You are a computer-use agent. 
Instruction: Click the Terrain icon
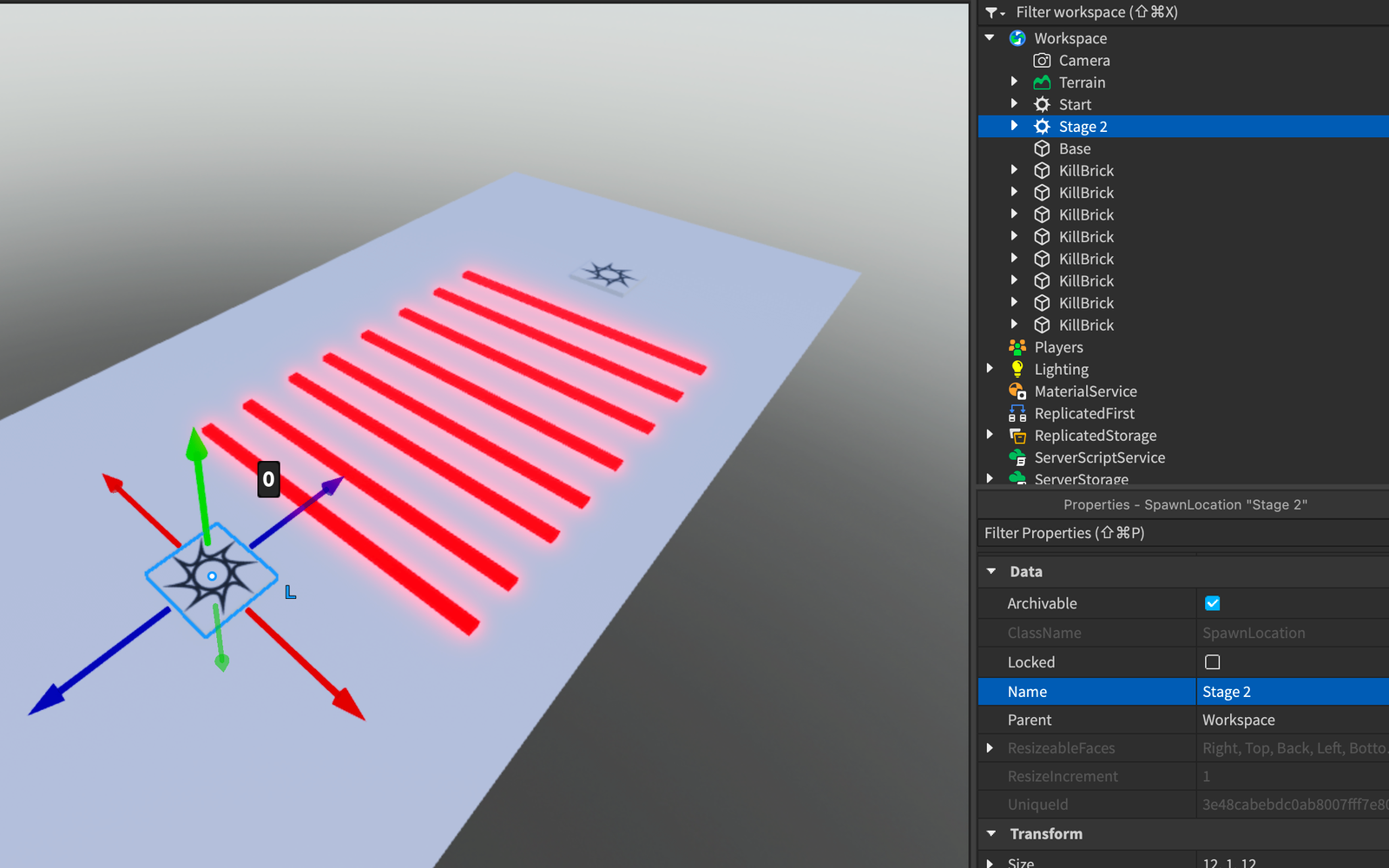pyautogui.click(x=1042, y=82)
